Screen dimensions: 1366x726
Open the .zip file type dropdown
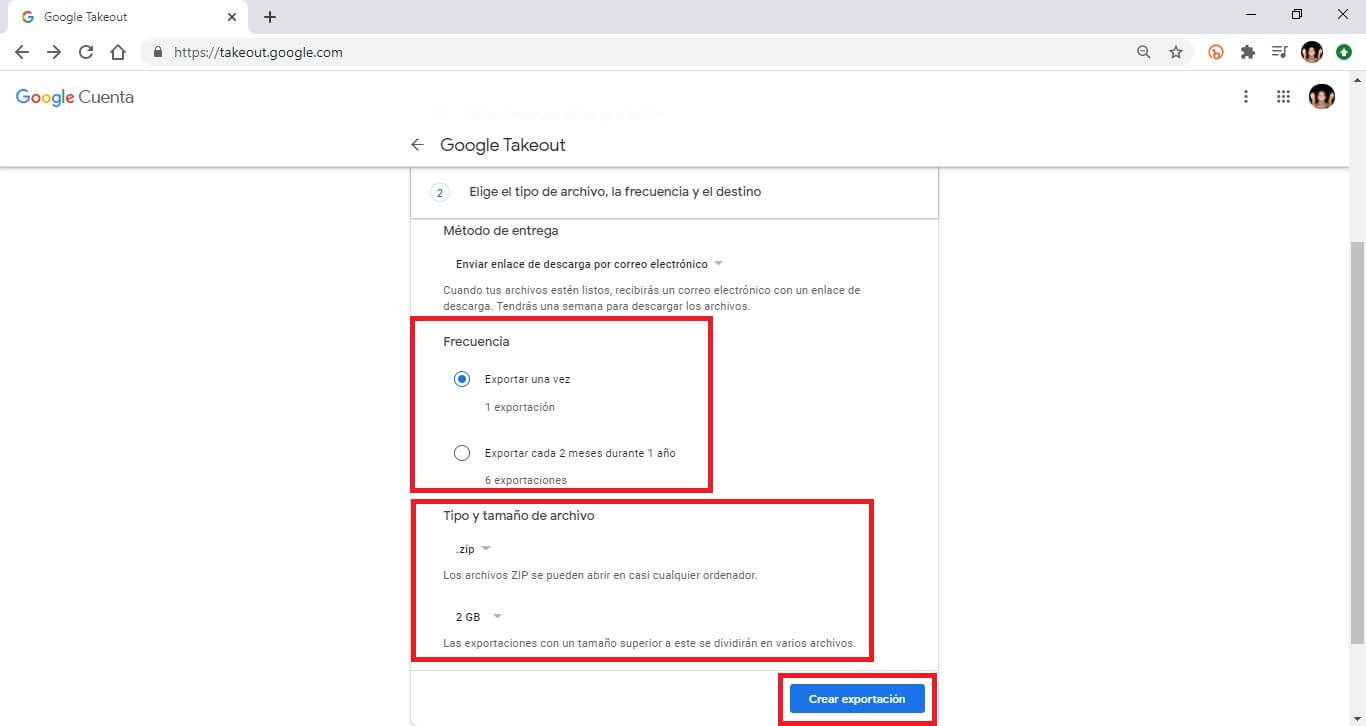click(x=473, y=549)
